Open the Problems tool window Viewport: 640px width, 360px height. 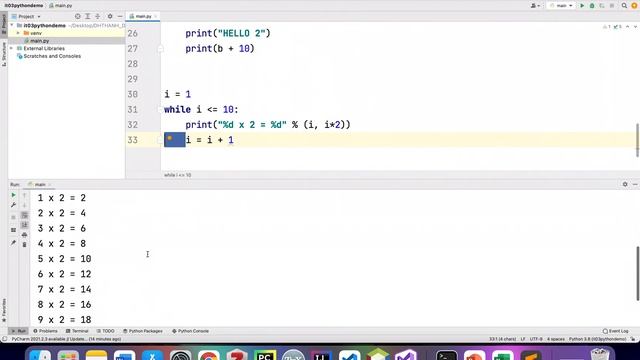[45, 331]
